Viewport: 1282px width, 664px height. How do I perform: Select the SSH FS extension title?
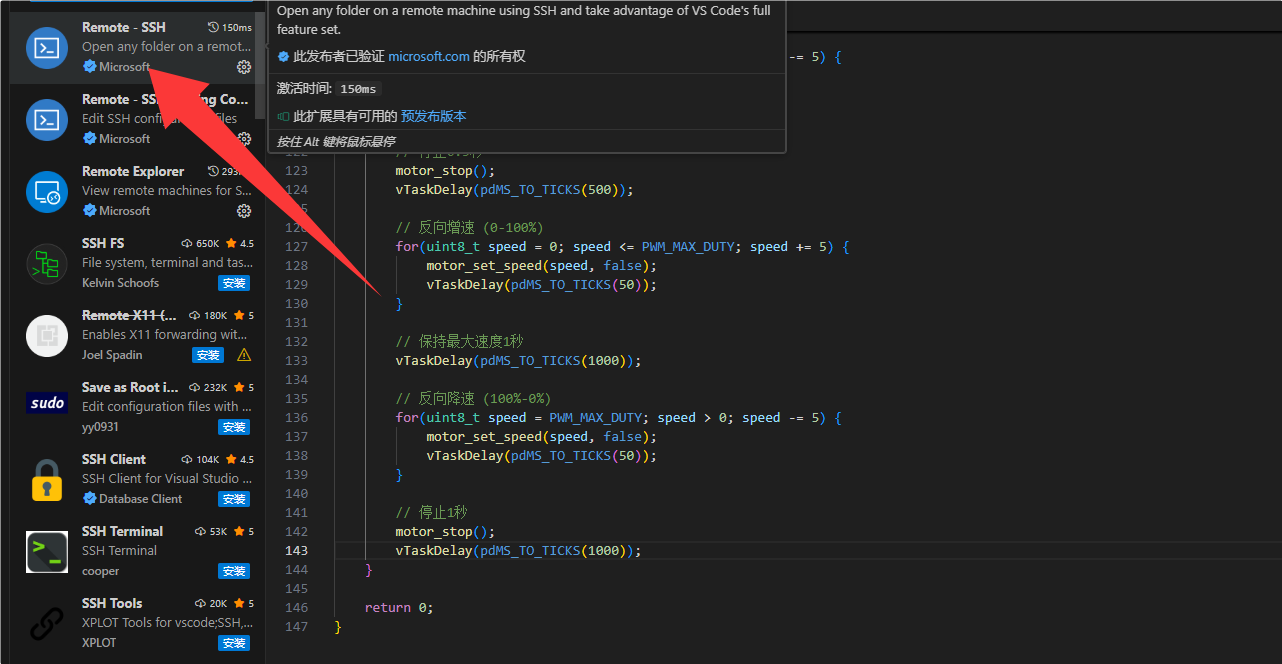103,243
